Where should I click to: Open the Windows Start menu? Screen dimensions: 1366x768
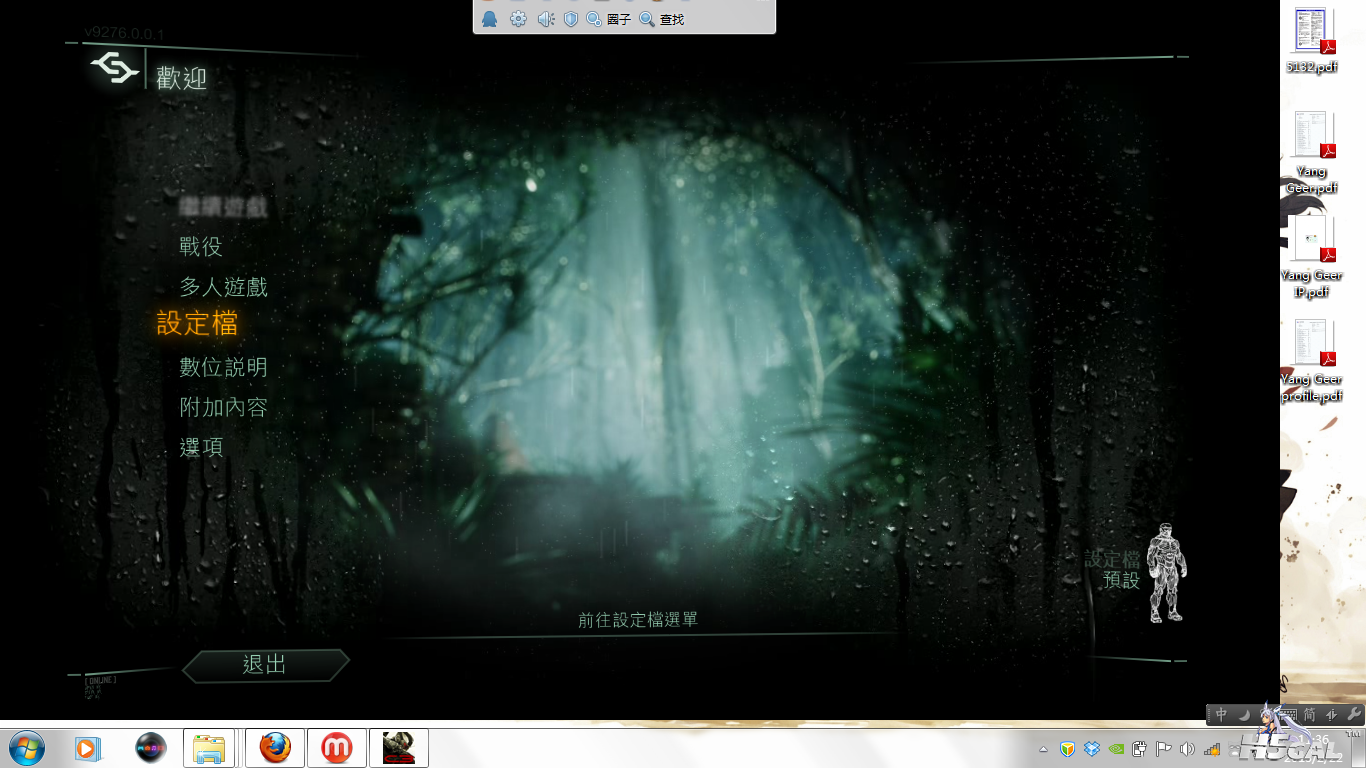coord(26,747)
